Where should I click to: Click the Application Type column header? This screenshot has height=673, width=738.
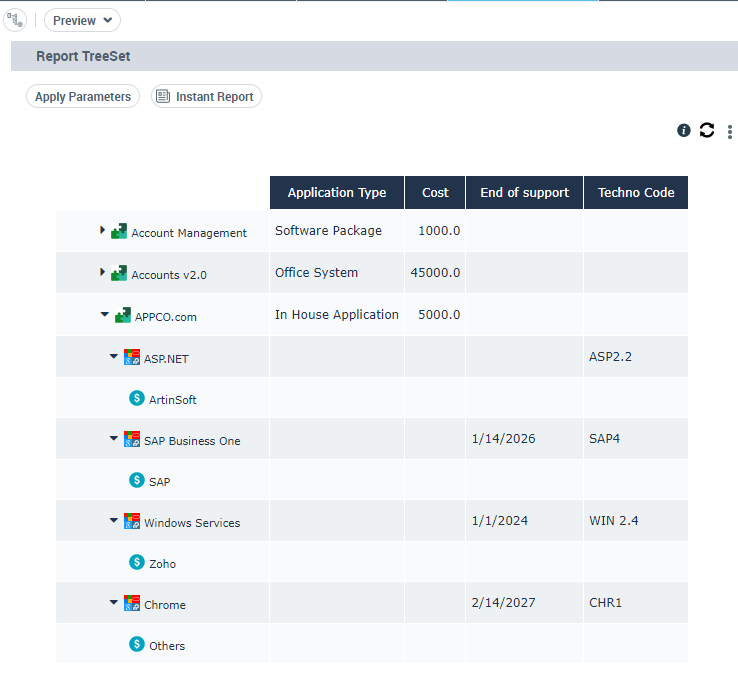(x=336, y=193)
